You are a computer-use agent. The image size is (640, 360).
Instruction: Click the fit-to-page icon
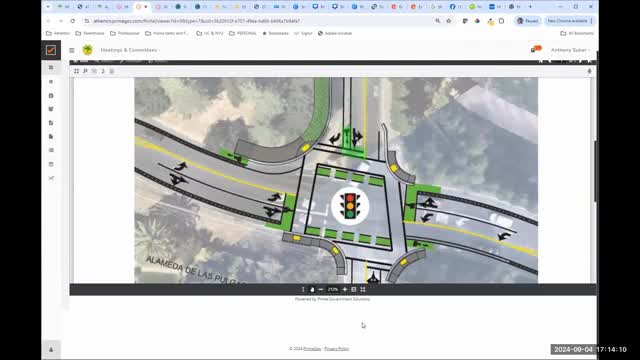pos(354,289)
